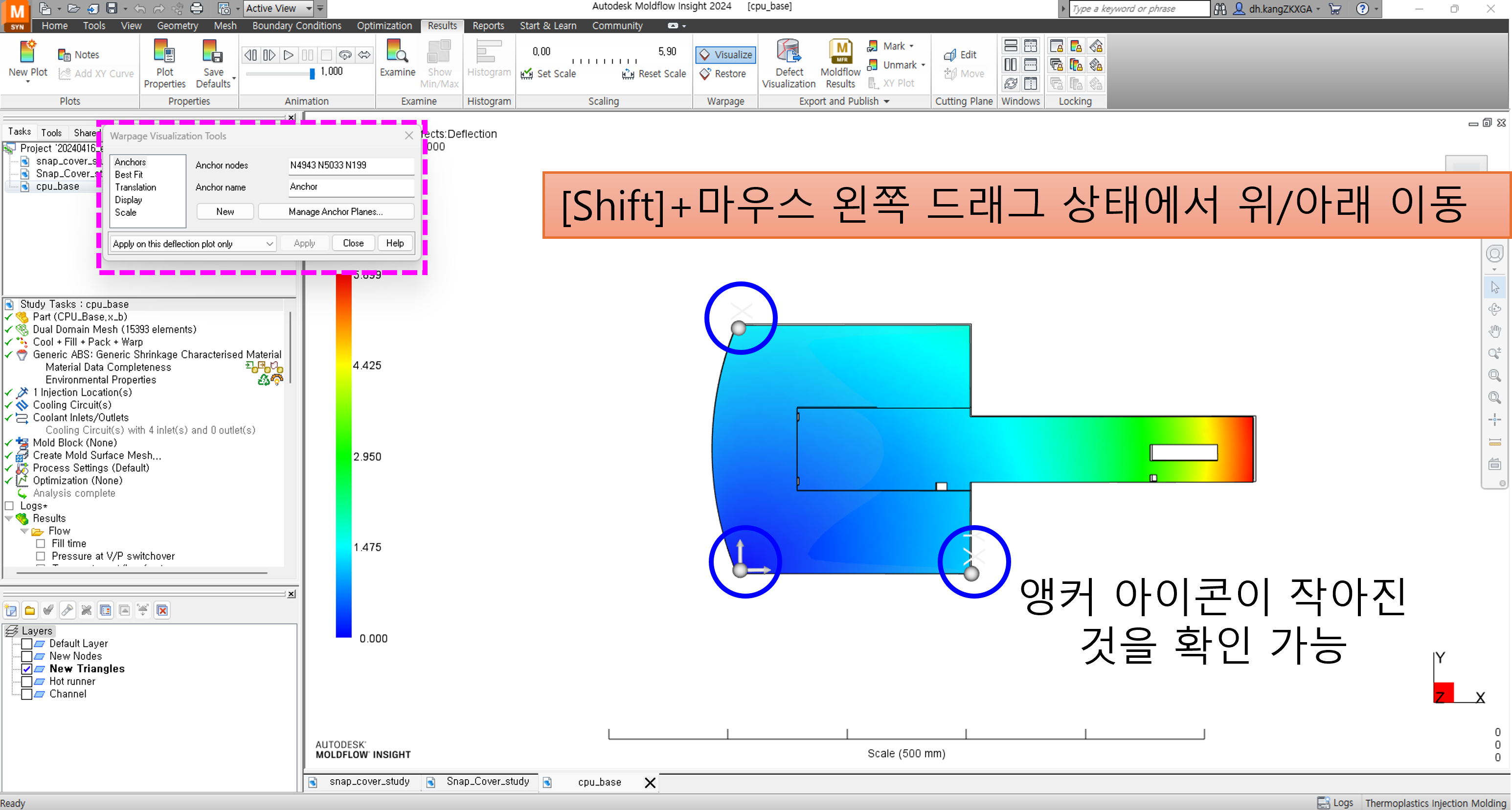Click Set Scale in Scaling group
The height and width of the screenshot is (810, 1512).
pos(548,73)
